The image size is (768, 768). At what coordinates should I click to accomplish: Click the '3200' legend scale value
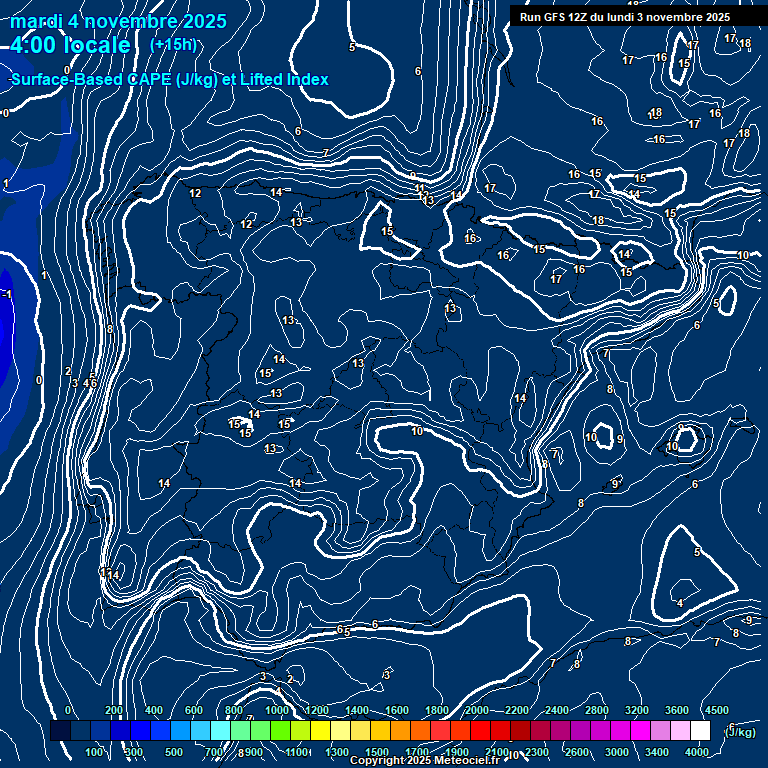tap(637, 710)
